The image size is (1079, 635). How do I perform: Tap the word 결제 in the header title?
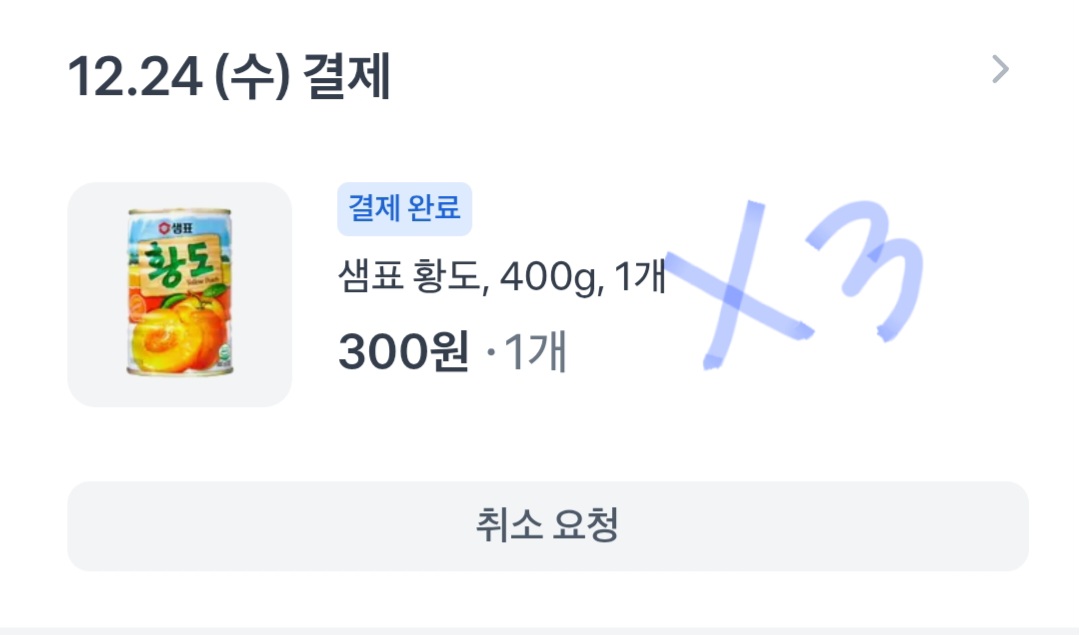point(347,76)
